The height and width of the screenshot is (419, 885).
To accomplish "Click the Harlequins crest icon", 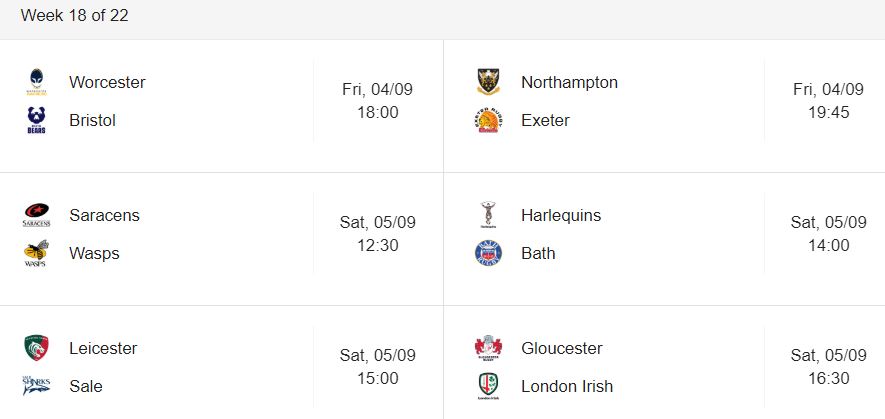I will click(x=488, y=215).
